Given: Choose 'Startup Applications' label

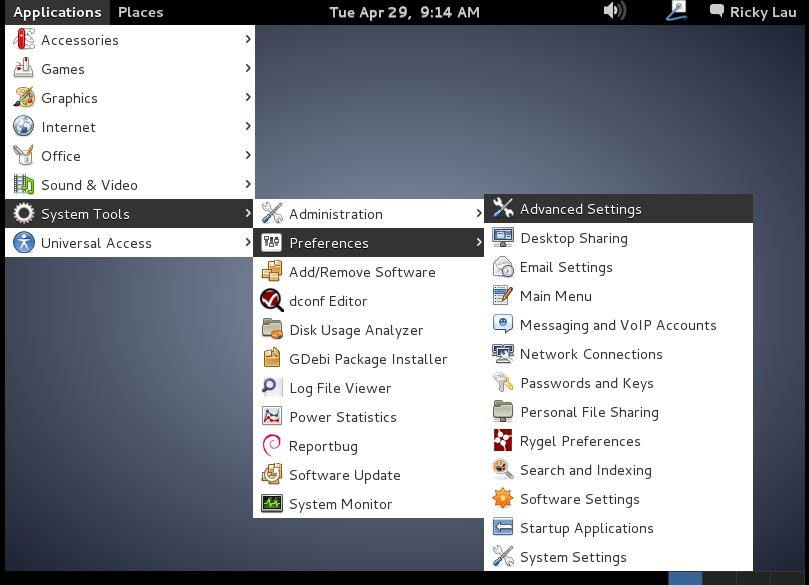Looking at the screenshot, I should (x=587, y=528).
